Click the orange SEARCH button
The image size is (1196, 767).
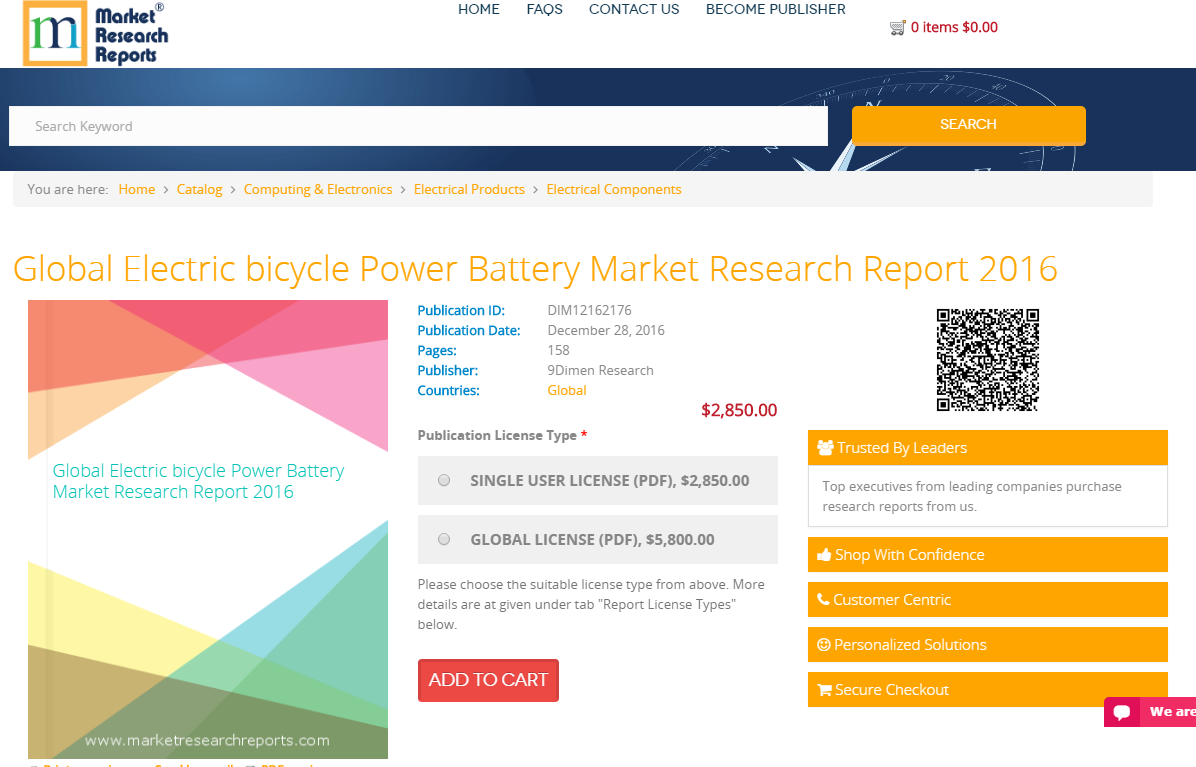click(x=969, y=125)
